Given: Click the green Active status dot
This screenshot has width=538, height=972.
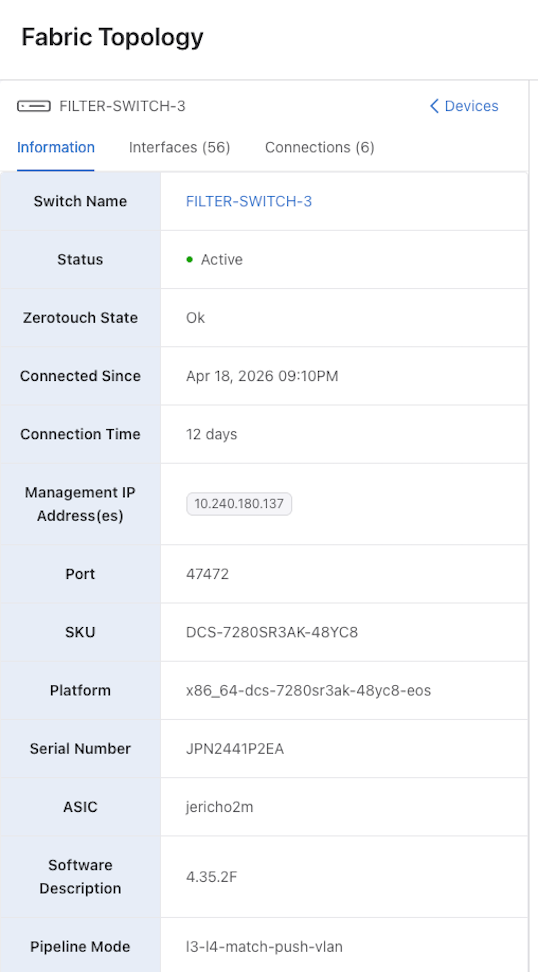Looking at the screenshot, I should pos(190,260).
